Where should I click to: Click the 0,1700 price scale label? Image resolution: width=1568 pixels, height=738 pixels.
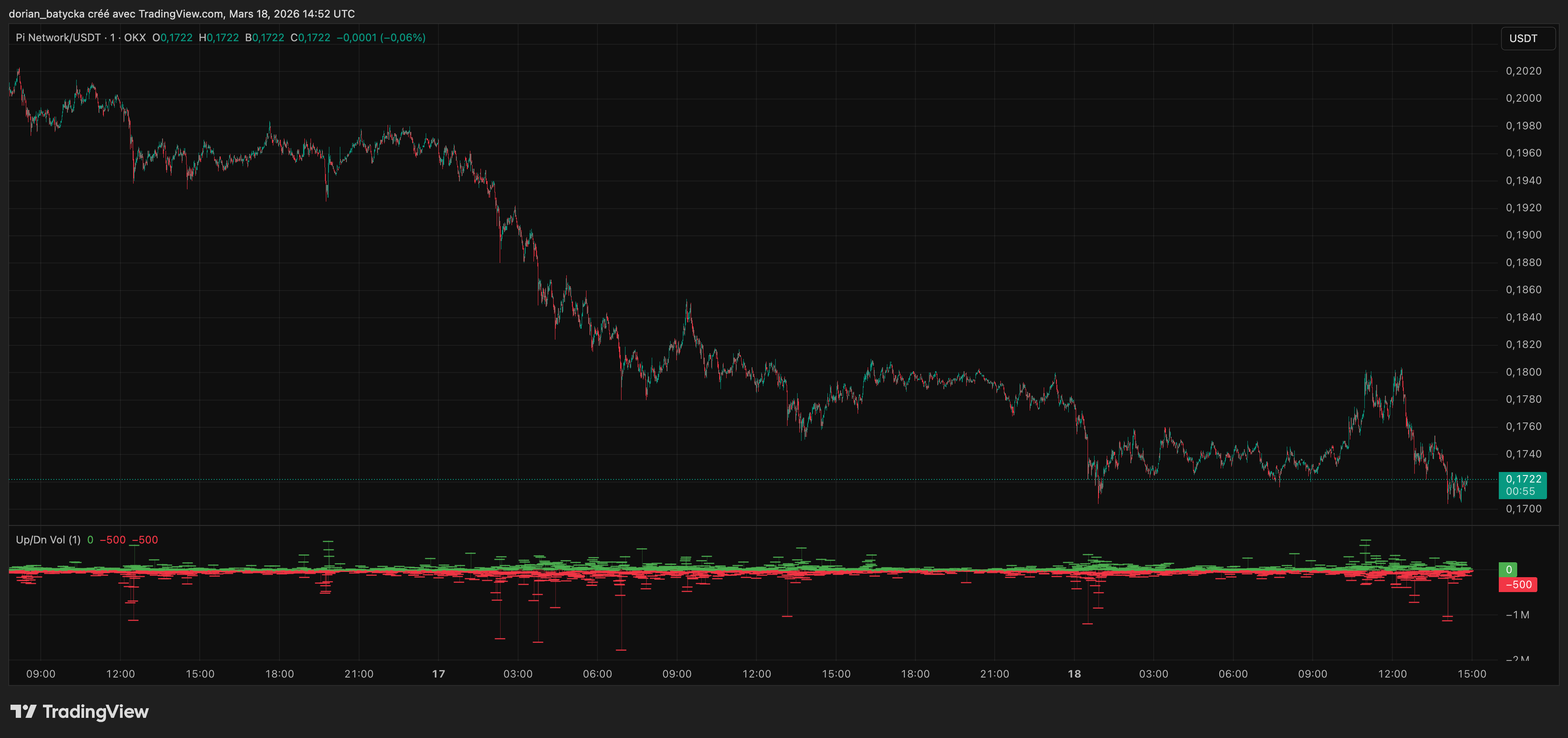click(x=1524, y=509)
